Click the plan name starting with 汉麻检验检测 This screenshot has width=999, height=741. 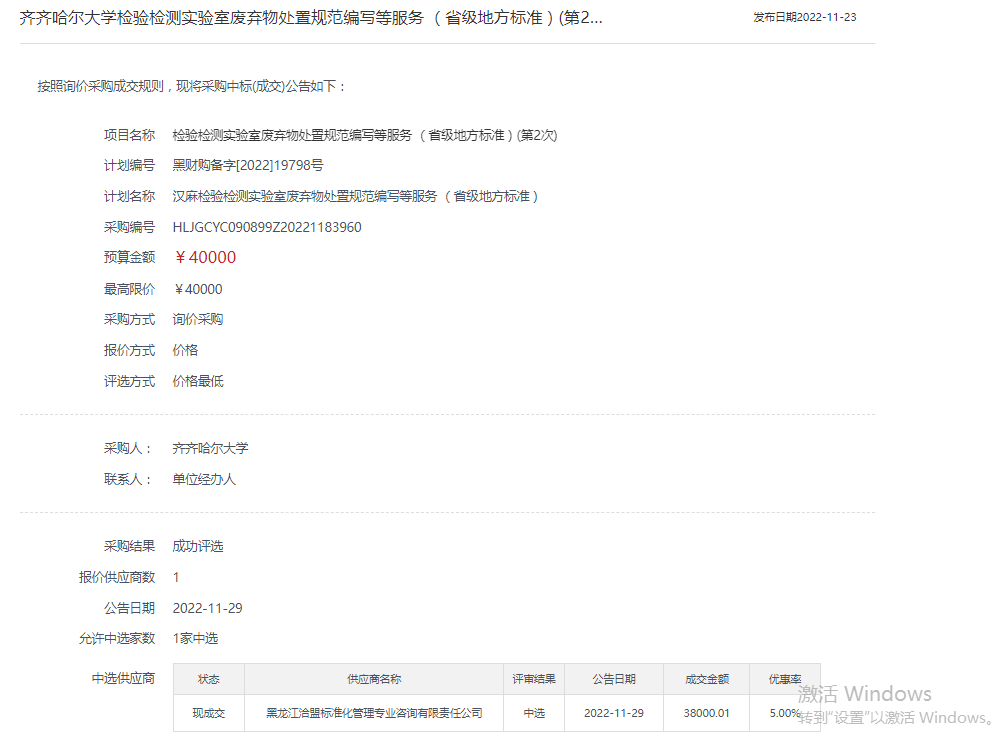click(x=355, y=196)
